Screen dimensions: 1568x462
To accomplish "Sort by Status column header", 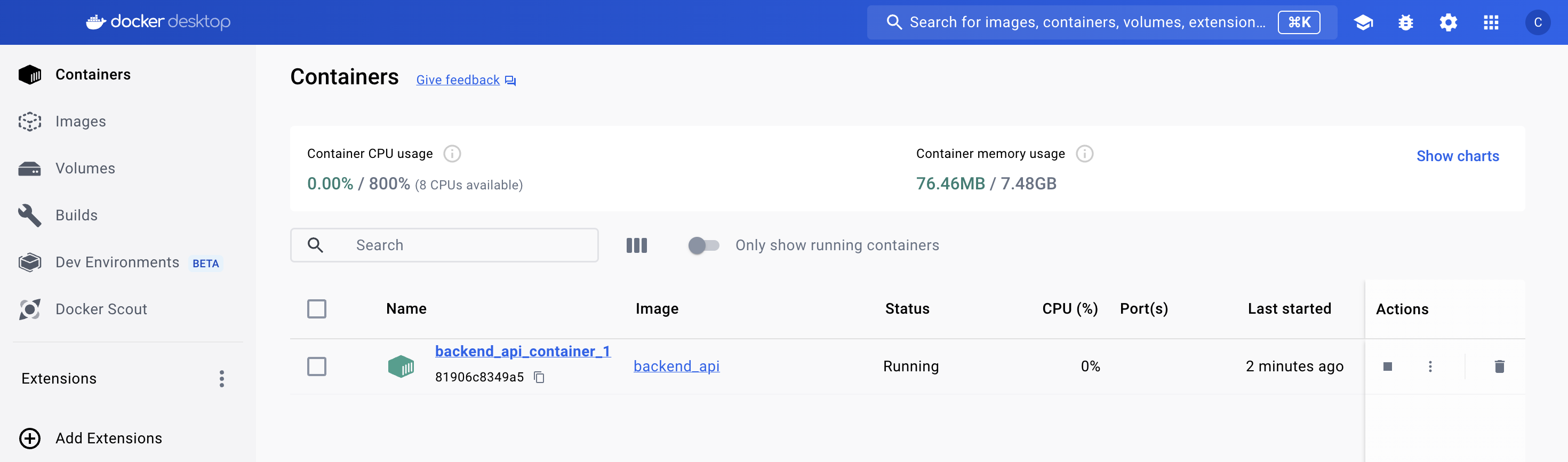I will point(907,309).
